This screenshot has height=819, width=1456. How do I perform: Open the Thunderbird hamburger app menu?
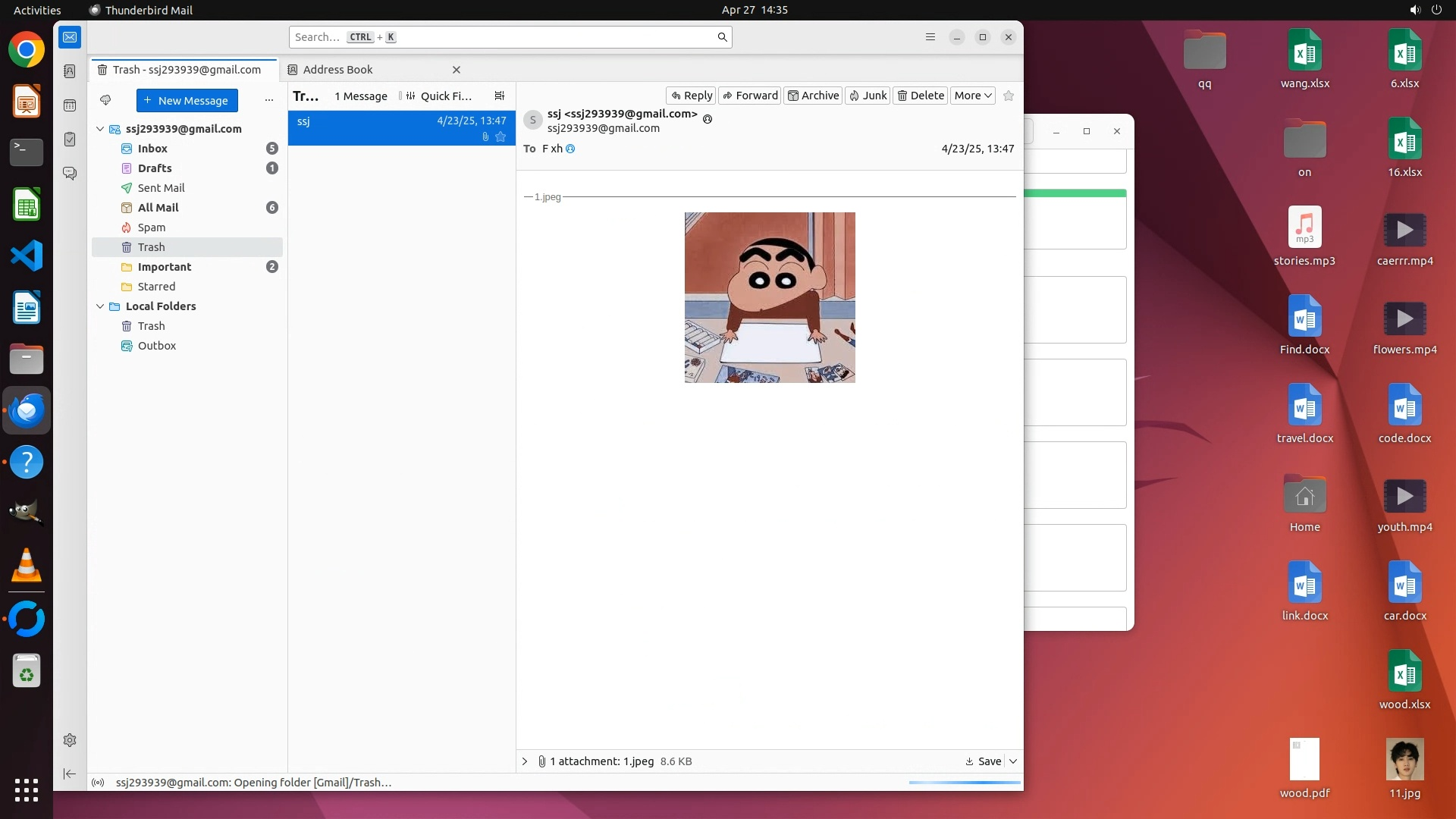pos(930,37)
